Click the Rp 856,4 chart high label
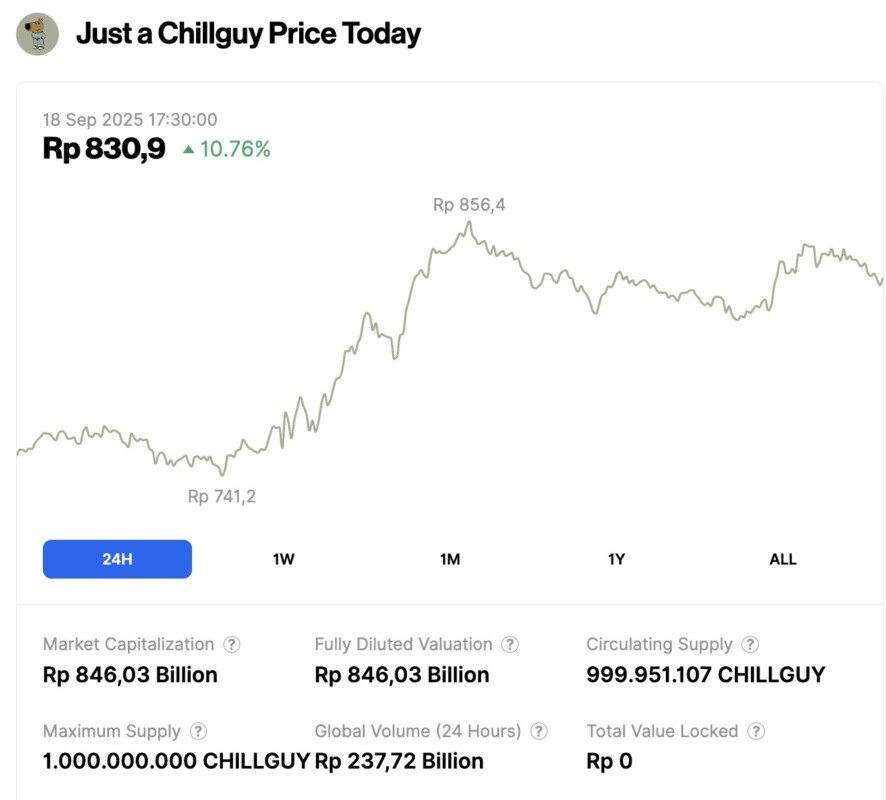Screen dimensions: 886x800 [469, 205]
